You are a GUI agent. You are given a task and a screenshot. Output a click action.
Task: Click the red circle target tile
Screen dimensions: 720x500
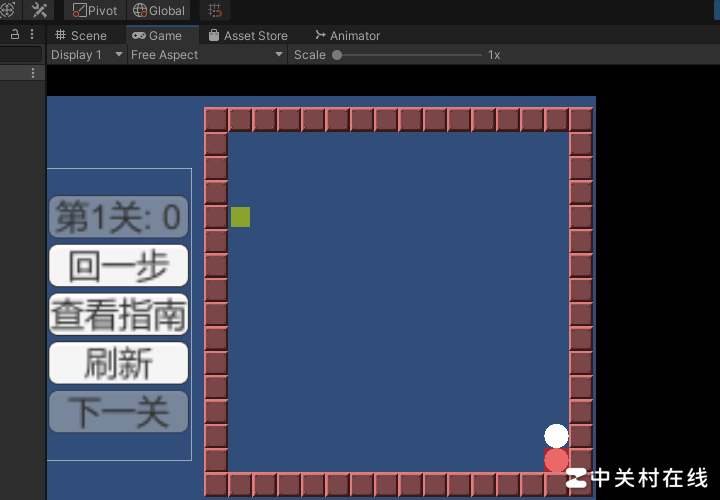(556, 460)
